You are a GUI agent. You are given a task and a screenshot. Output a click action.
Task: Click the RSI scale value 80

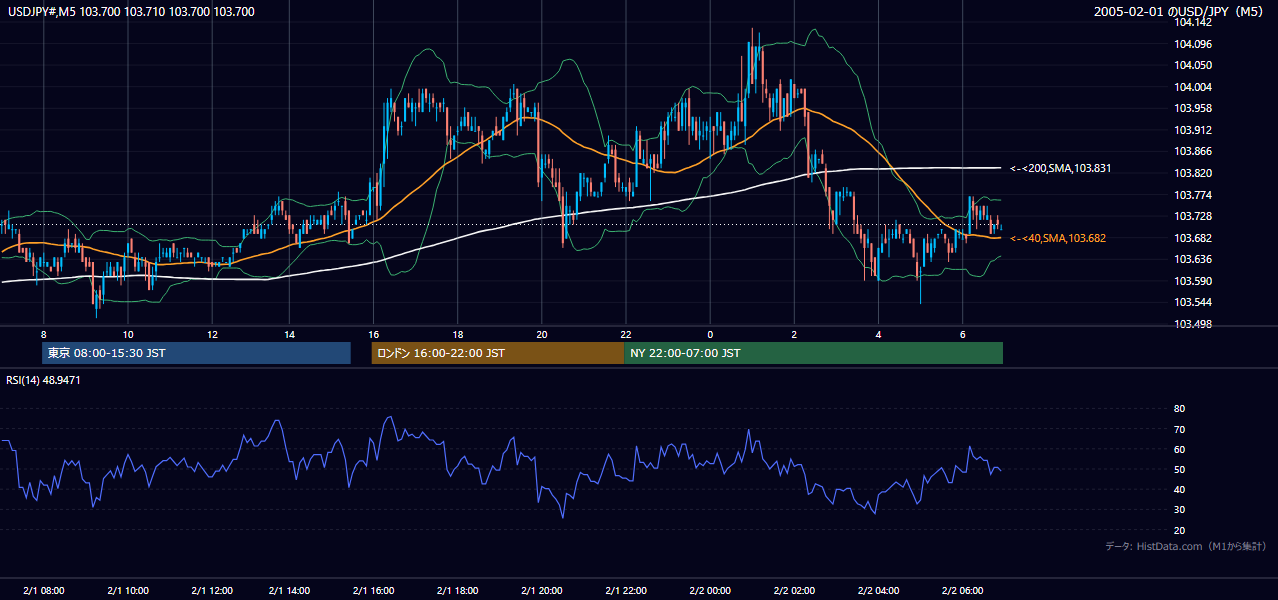click(1179, 409)
